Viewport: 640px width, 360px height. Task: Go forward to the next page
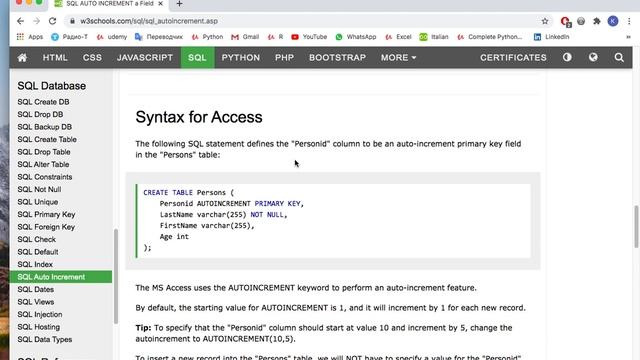36,21
